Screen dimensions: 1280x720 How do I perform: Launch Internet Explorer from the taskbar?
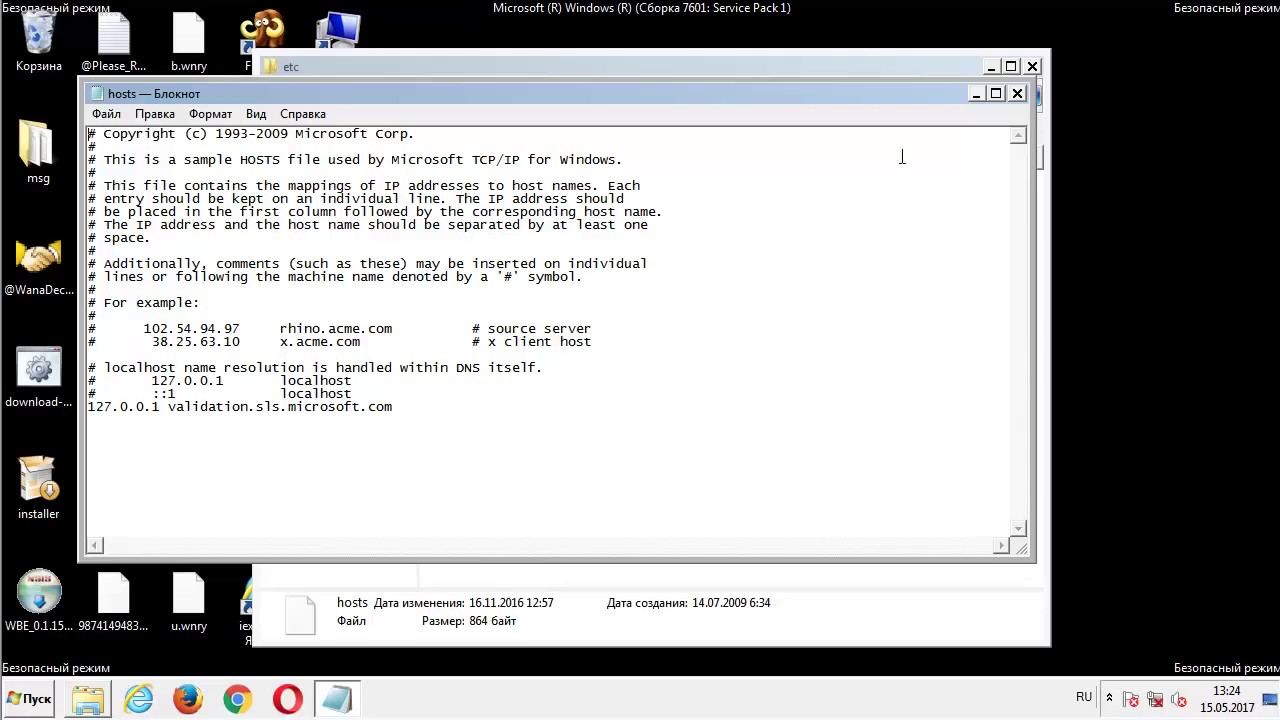tap(138, 699)
